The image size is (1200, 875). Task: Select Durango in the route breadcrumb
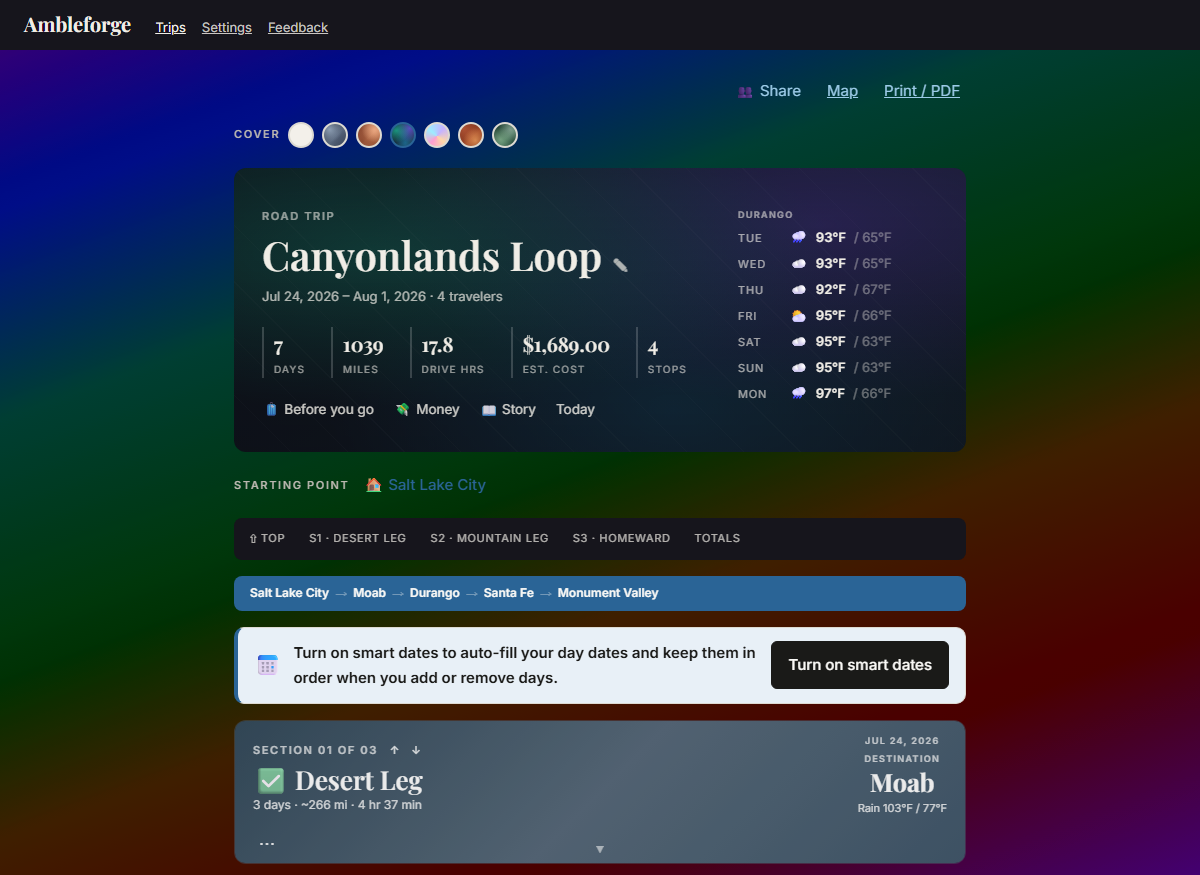(435, 593)
